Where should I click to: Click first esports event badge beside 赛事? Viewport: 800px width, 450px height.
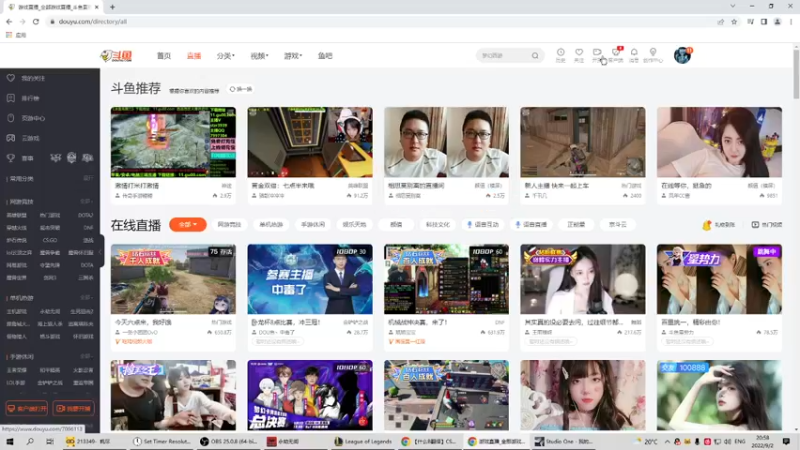tap(55, 158)
